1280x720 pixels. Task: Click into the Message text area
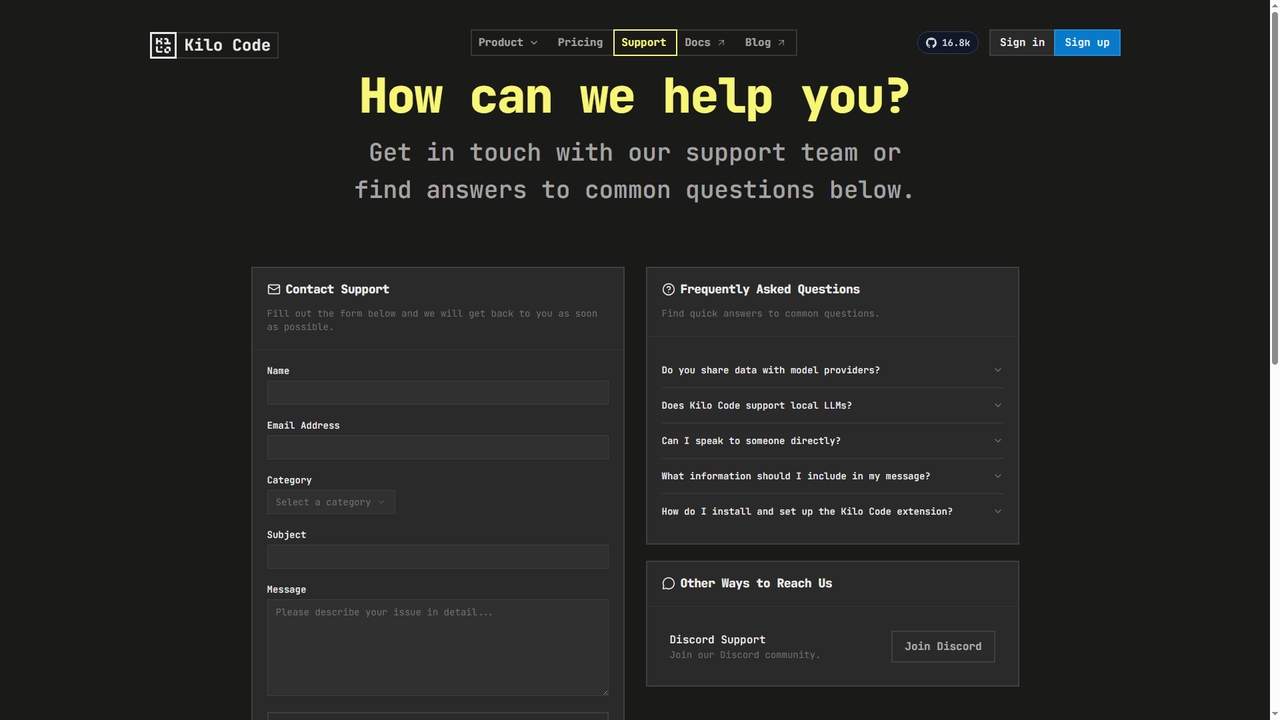(x=437, y=648)
